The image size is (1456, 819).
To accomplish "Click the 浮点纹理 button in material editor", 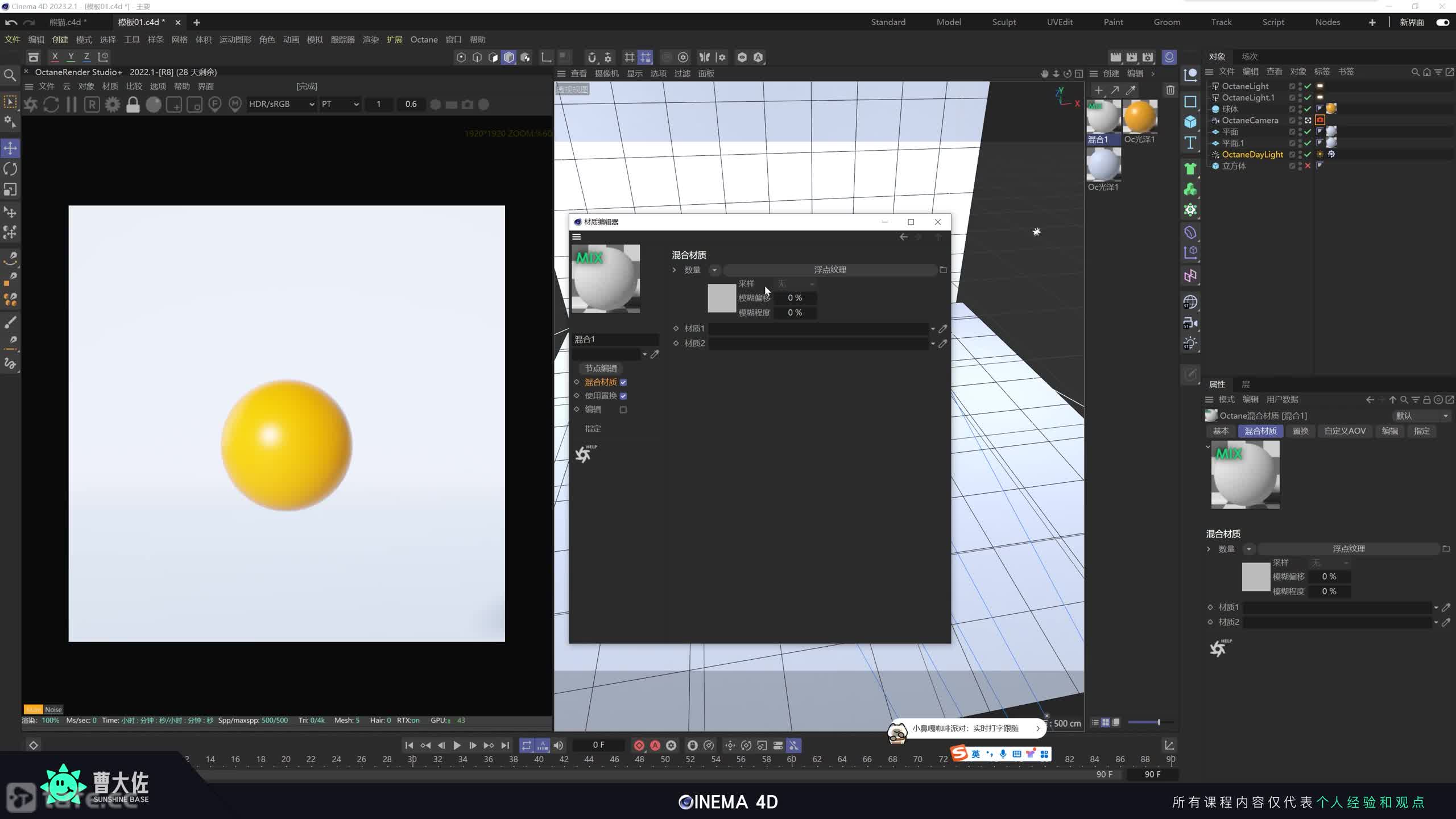I will [830, 270].
